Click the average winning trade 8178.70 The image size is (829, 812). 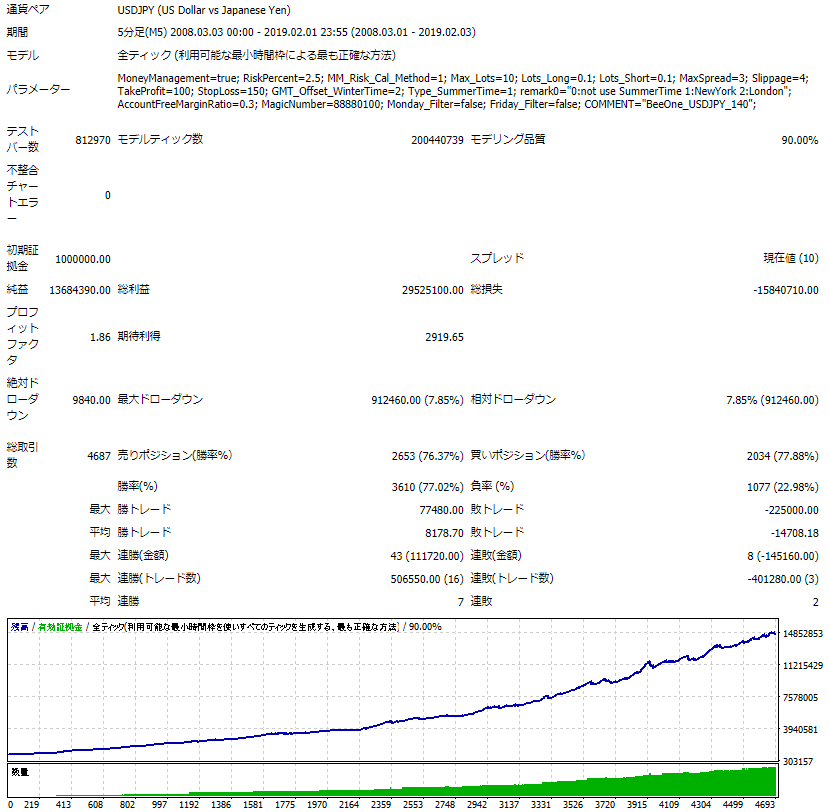pos(444,533)
